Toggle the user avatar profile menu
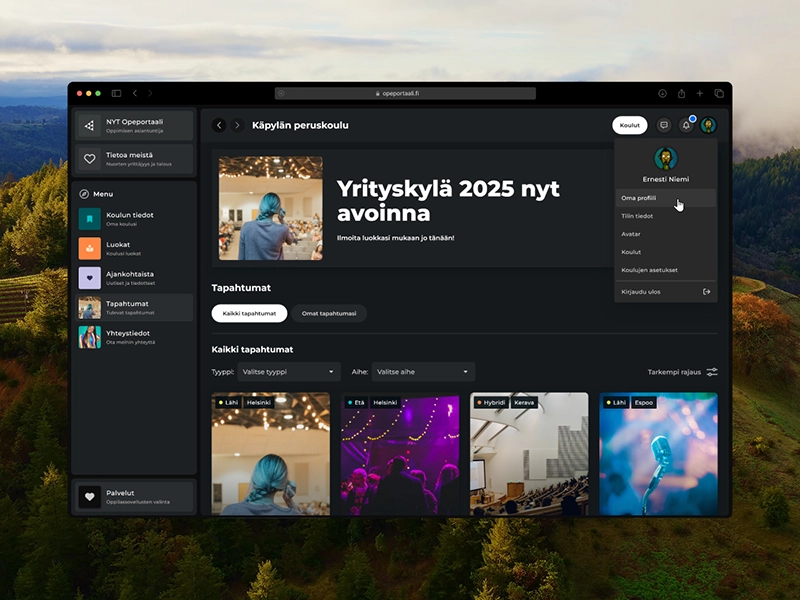800x600 pixels. (708, 125)
